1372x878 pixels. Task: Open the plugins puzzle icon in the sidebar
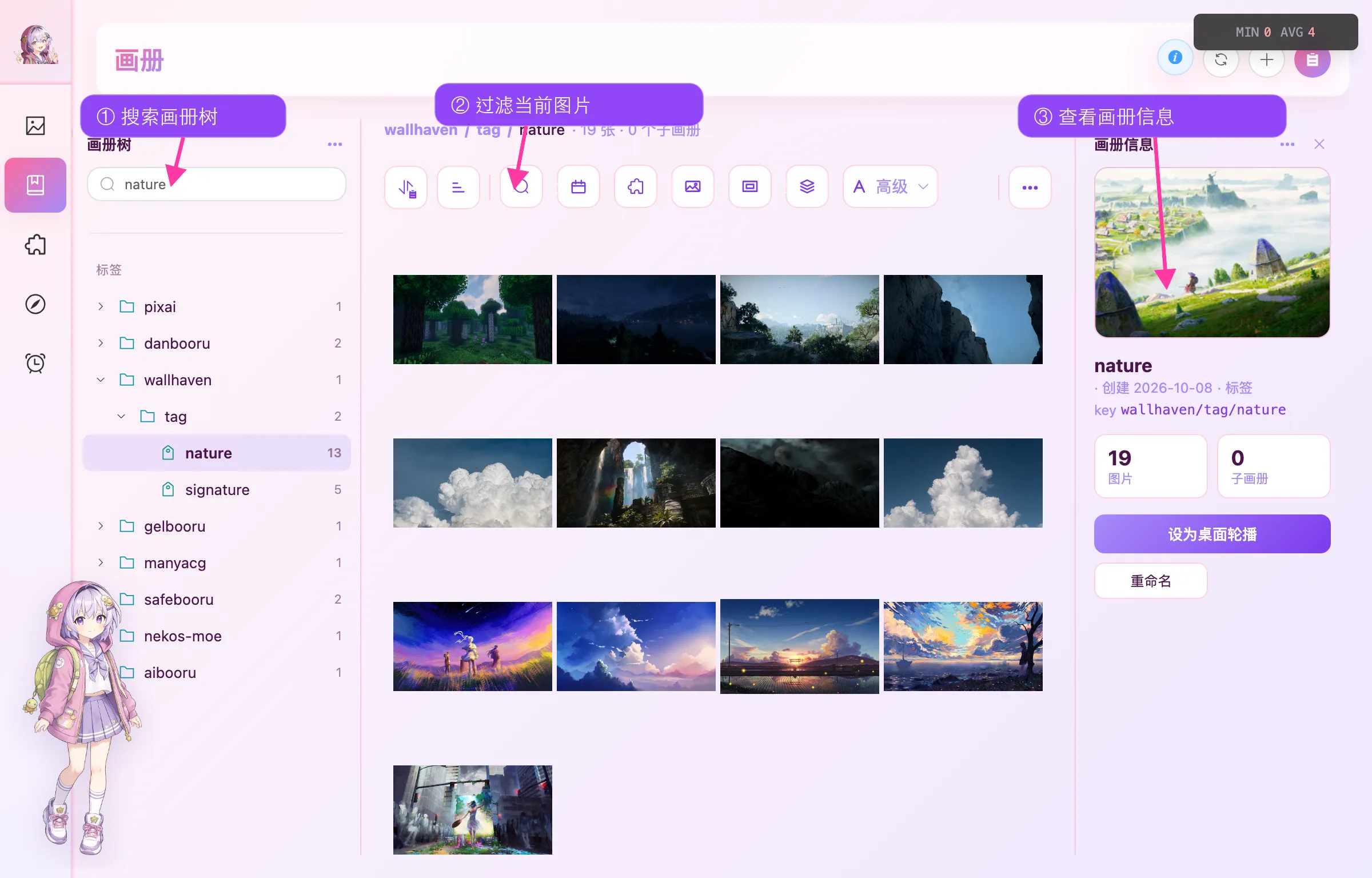coord(35,245)
